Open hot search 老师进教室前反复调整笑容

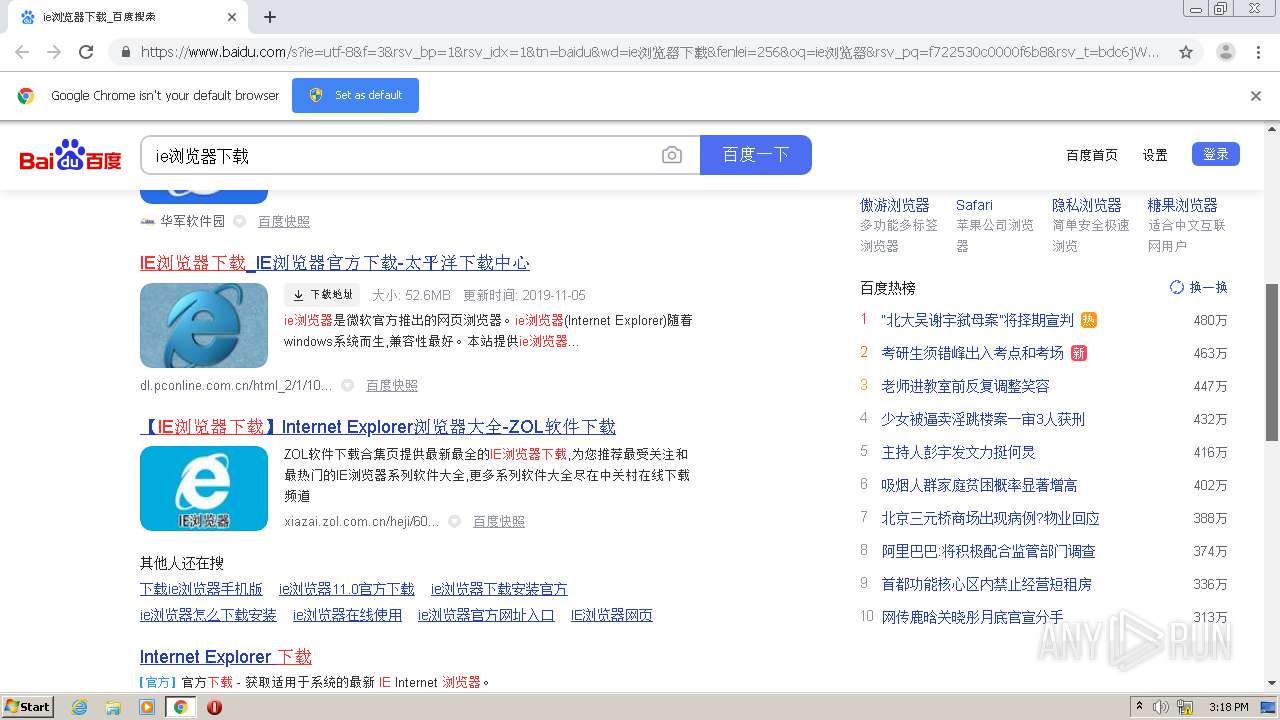pos(965,386)
